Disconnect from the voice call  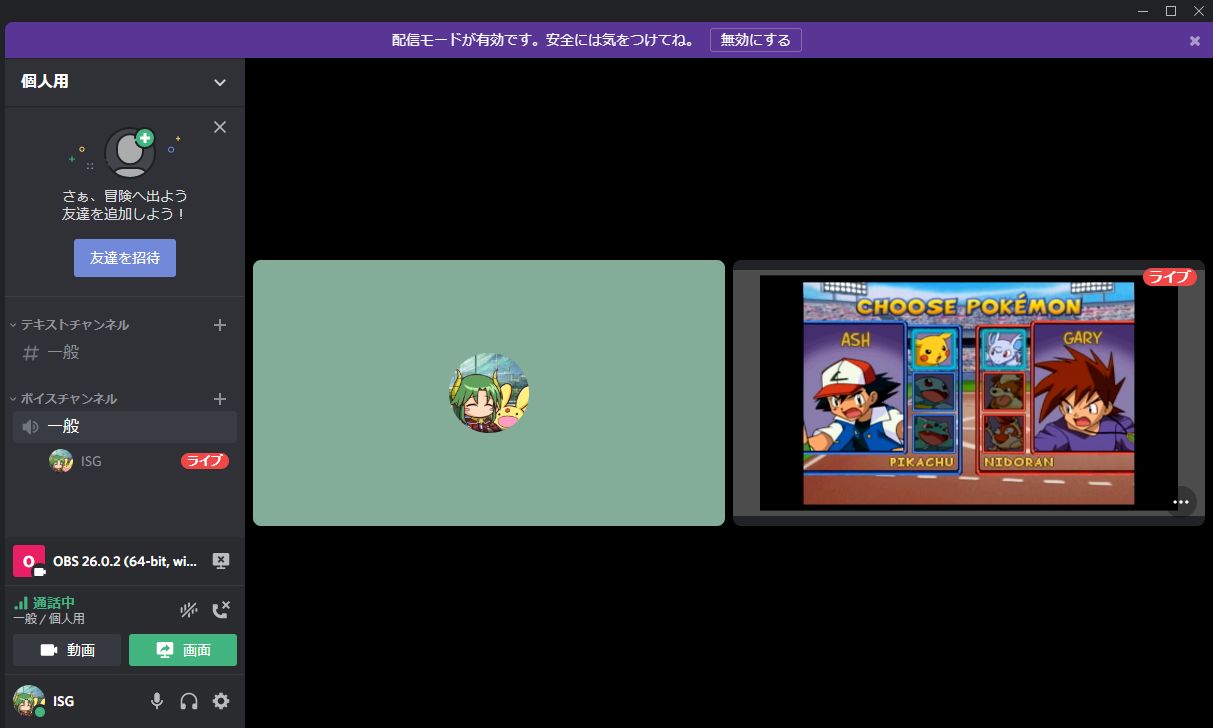[221, 610]
